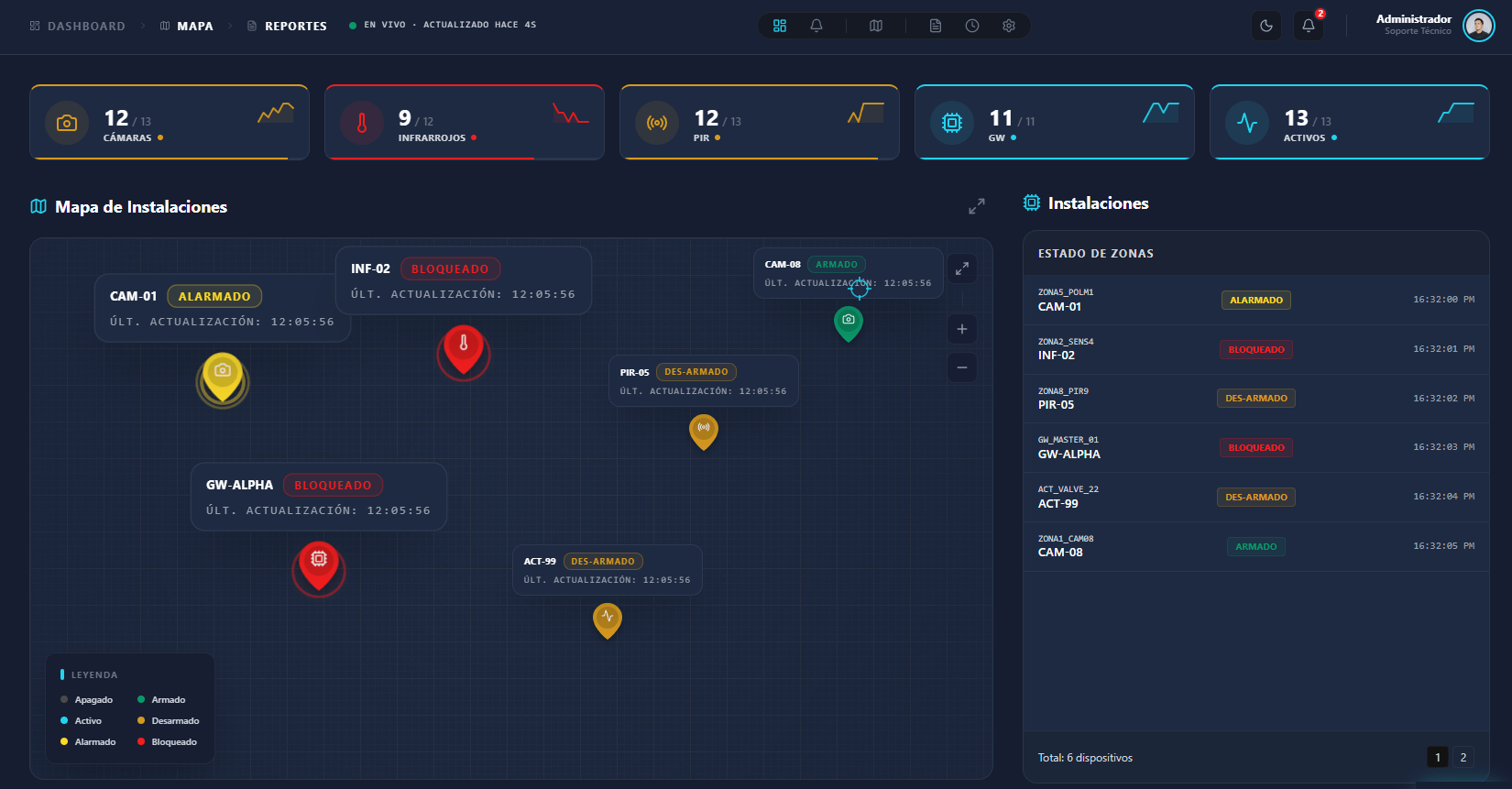Open the Activos stat card

(x=1350, y=122)
